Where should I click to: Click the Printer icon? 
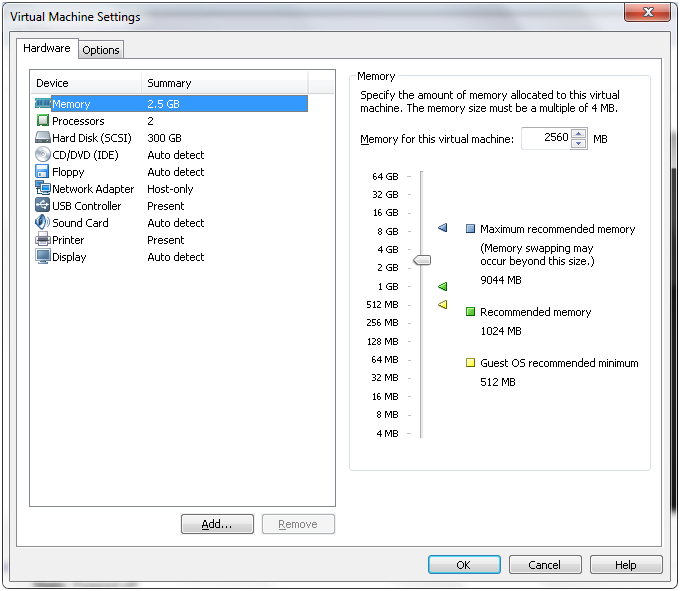point(43,239)
